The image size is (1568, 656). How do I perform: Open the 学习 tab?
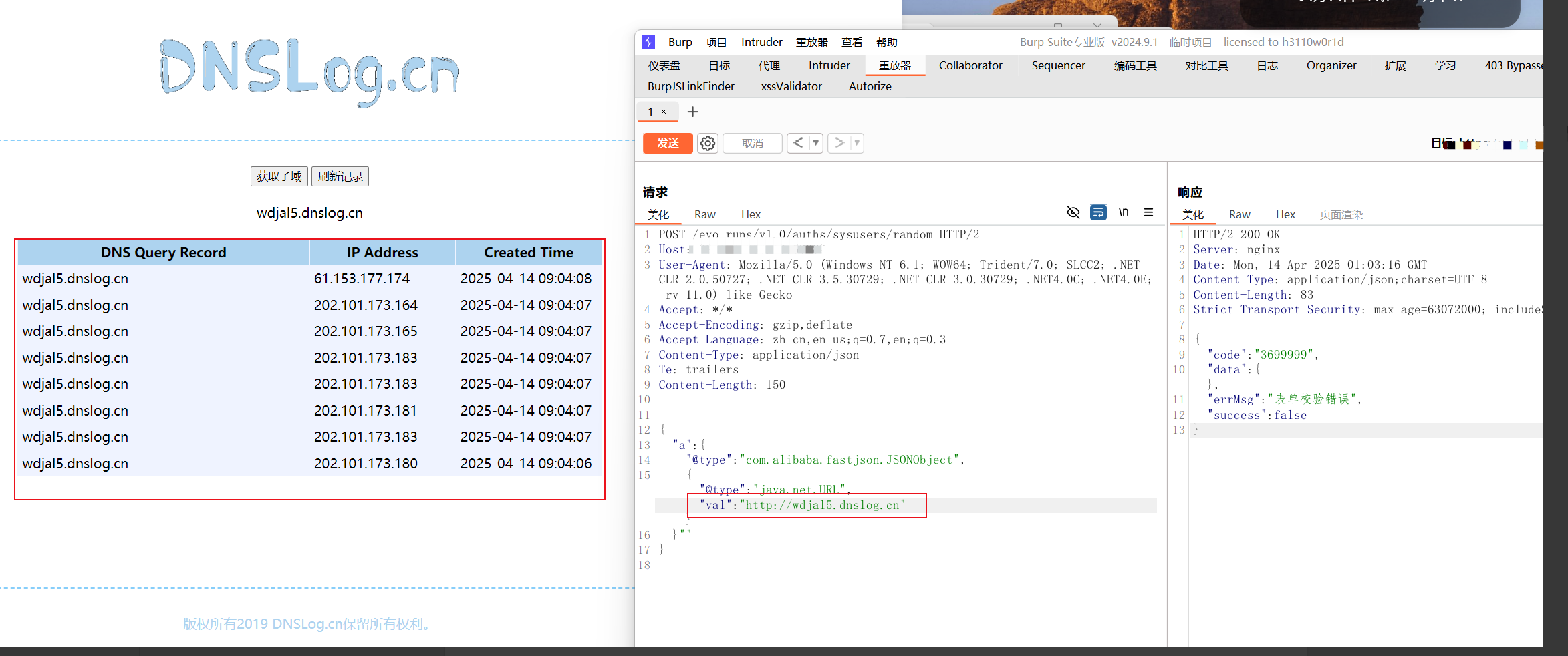(1445, 65)
